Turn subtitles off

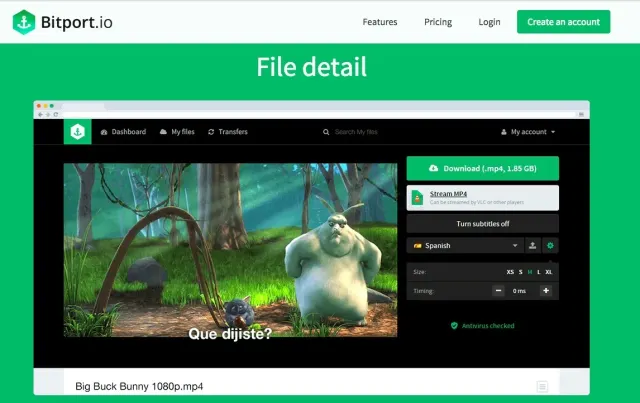pos(482,224)
